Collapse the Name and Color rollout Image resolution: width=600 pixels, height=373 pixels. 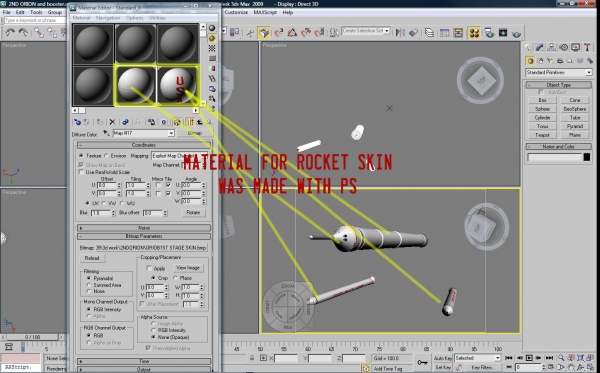[x=559, y=147]
